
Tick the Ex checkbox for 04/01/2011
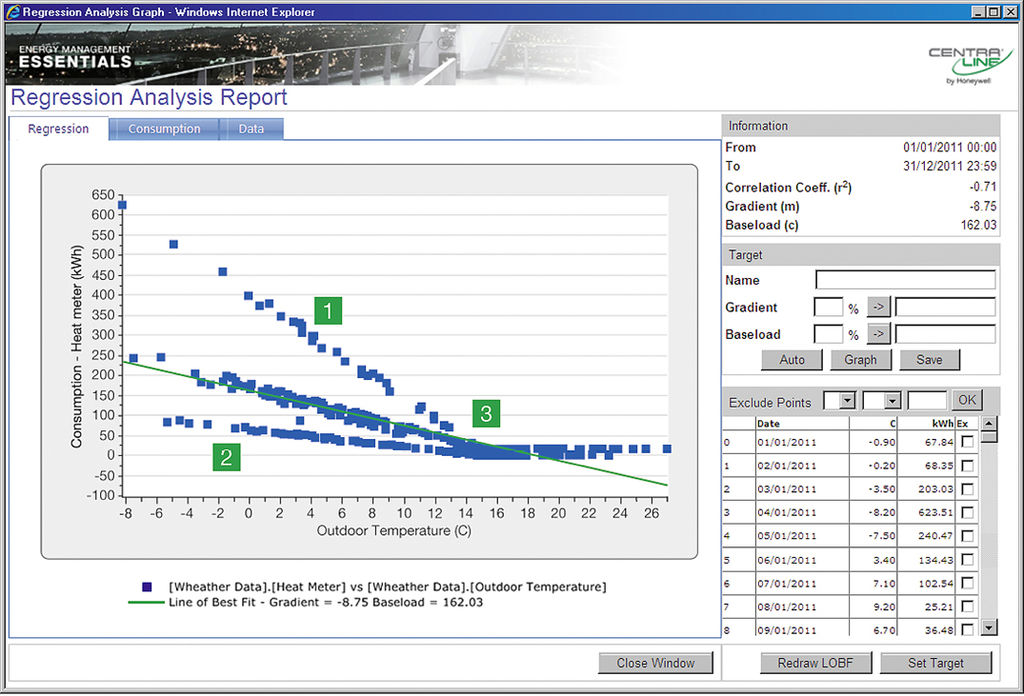[967, 514]
